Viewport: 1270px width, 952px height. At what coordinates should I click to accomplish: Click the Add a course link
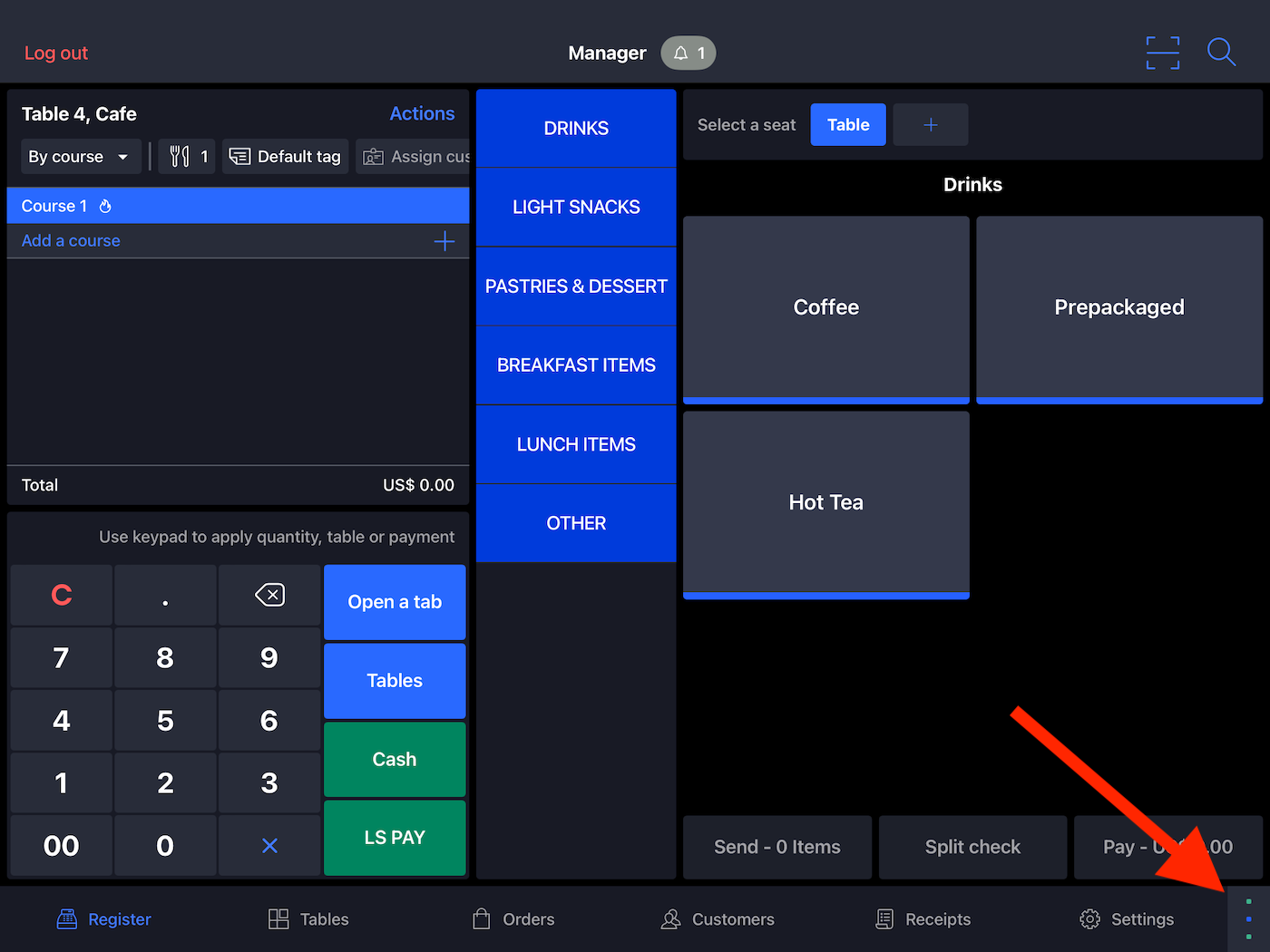[x=71, y=240]
